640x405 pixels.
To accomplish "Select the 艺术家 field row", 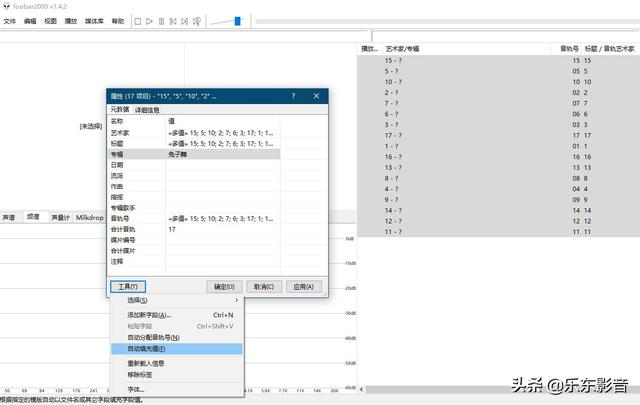I will [194, 133].
